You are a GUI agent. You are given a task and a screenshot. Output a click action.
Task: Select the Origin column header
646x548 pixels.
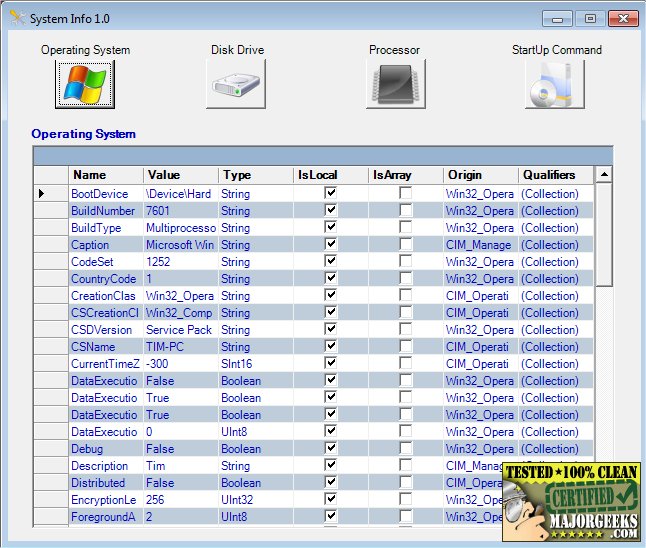(x=480, y=175)
